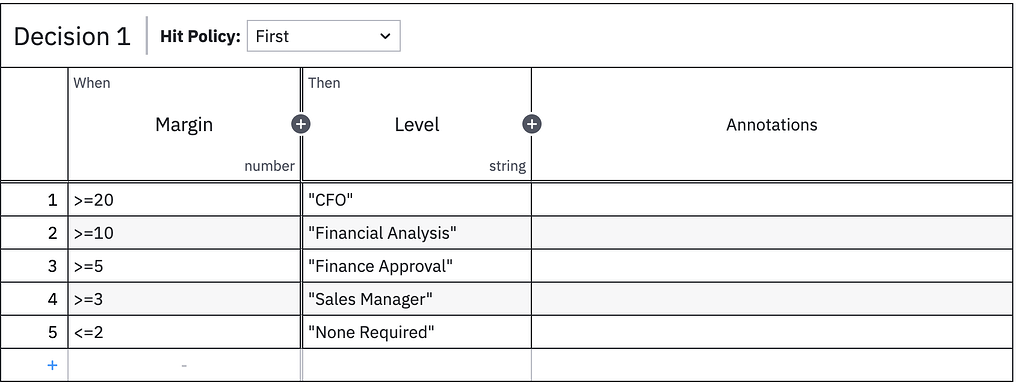Screen dimensions: 1023x391
Task: Edit the "Sales Manager" output cell
Action: (417, 300)
